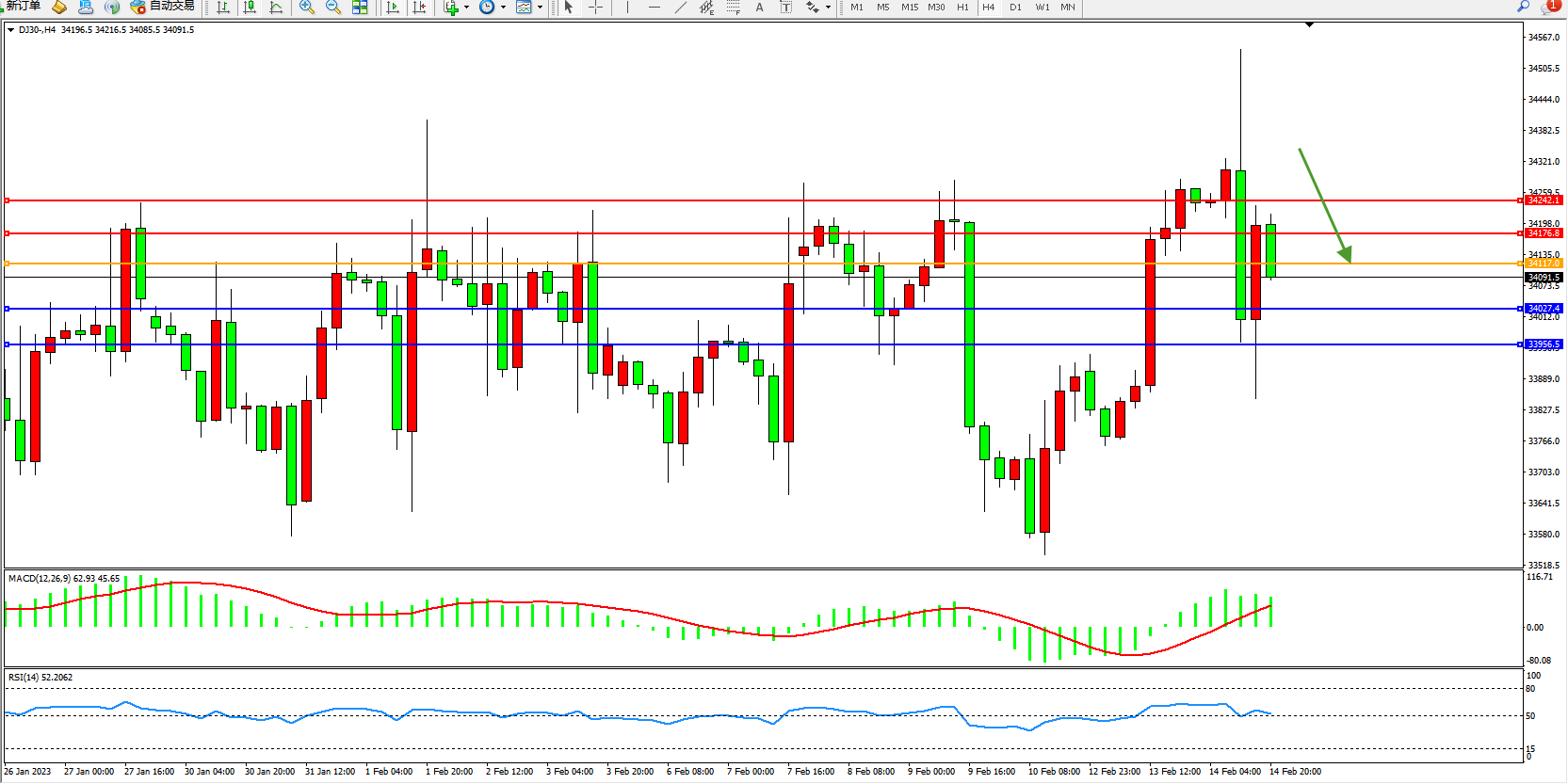
Task: Open the tile windows layout icon
Action: point(360,8)
